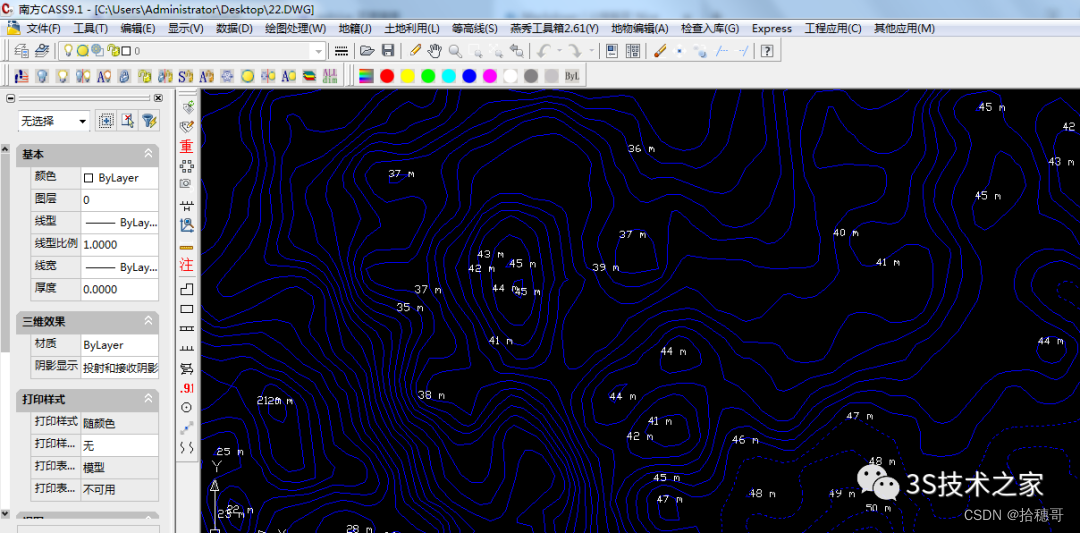Click the select objects cursor icon
1080x533 pixels.
127,121
